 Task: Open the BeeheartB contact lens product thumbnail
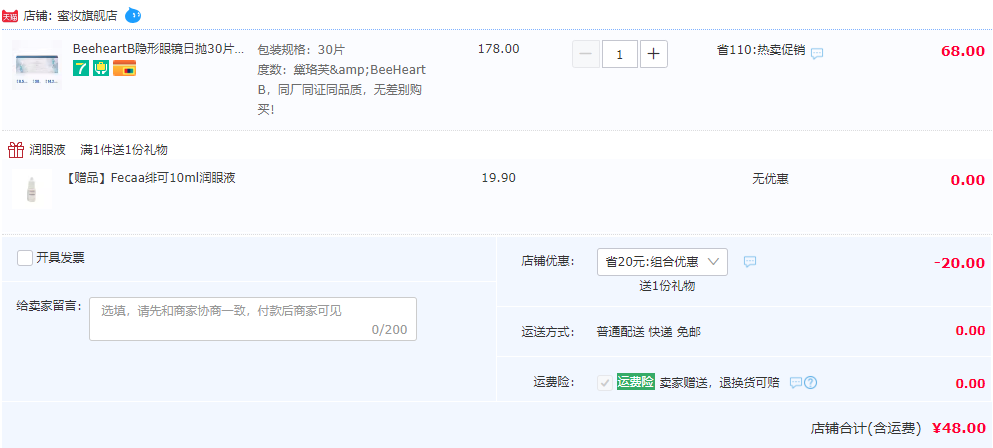(37, 65)
